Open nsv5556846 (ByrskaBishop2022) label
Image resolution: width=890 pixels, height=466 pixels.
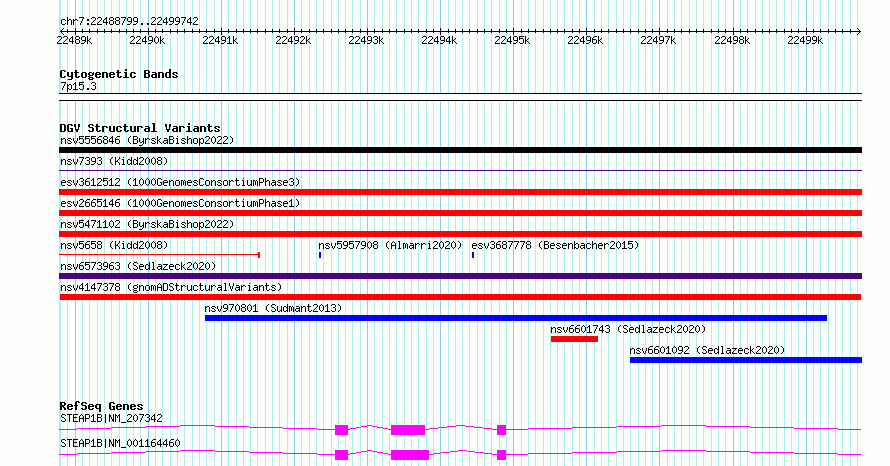(147, 140)
